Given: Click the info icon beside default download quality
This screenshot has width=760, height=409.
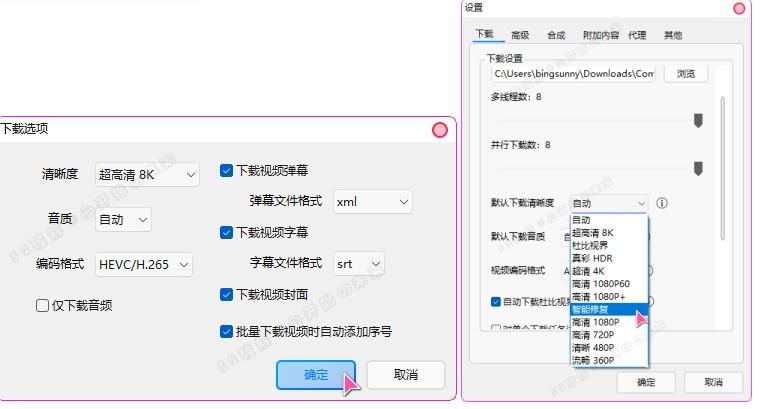Looking at the screenshot, I should [662, 203].
